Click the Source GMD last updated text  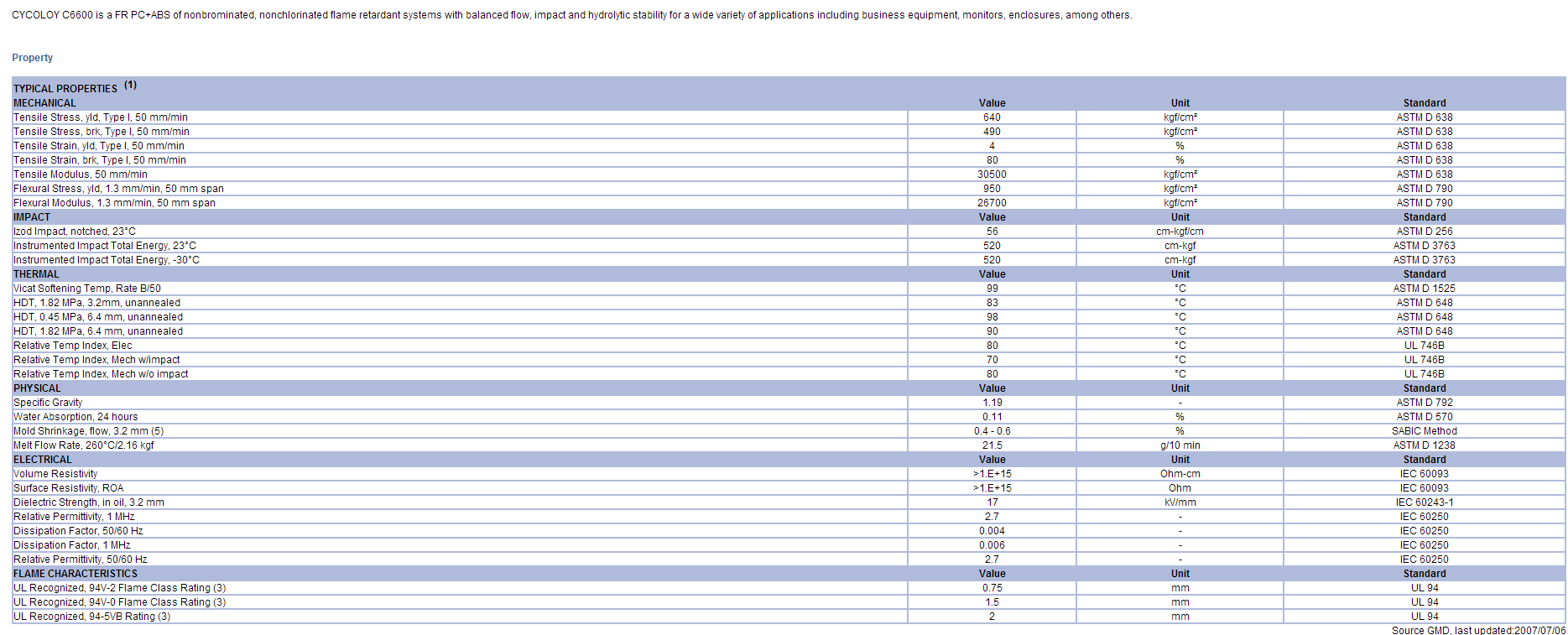pos(1478,630)
